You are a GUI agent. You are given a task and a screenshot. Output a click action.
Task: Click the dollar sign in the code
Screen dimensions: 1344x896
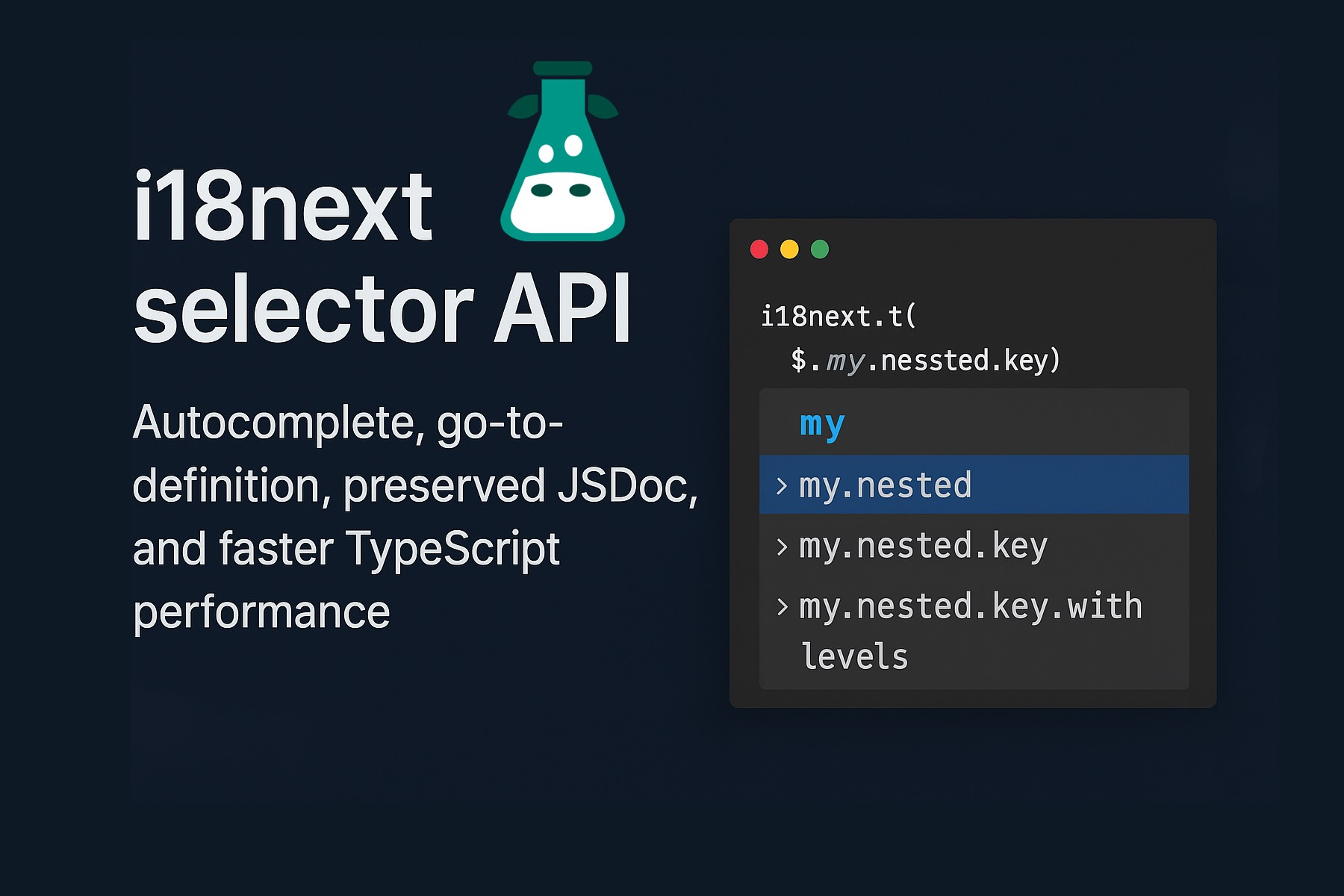[x=798, y=361]
